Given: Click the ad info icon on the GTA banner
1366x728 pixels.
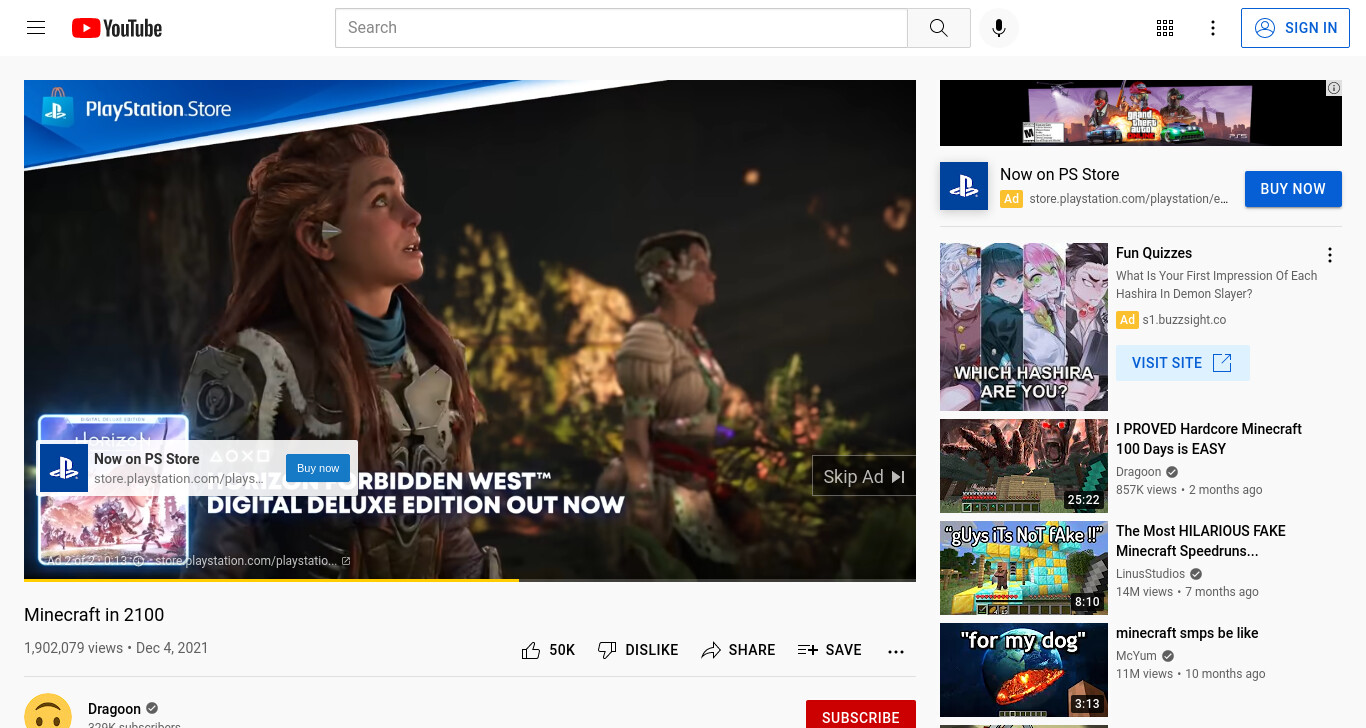Looking at the screenshot, I should click(x=1334, y=88).
